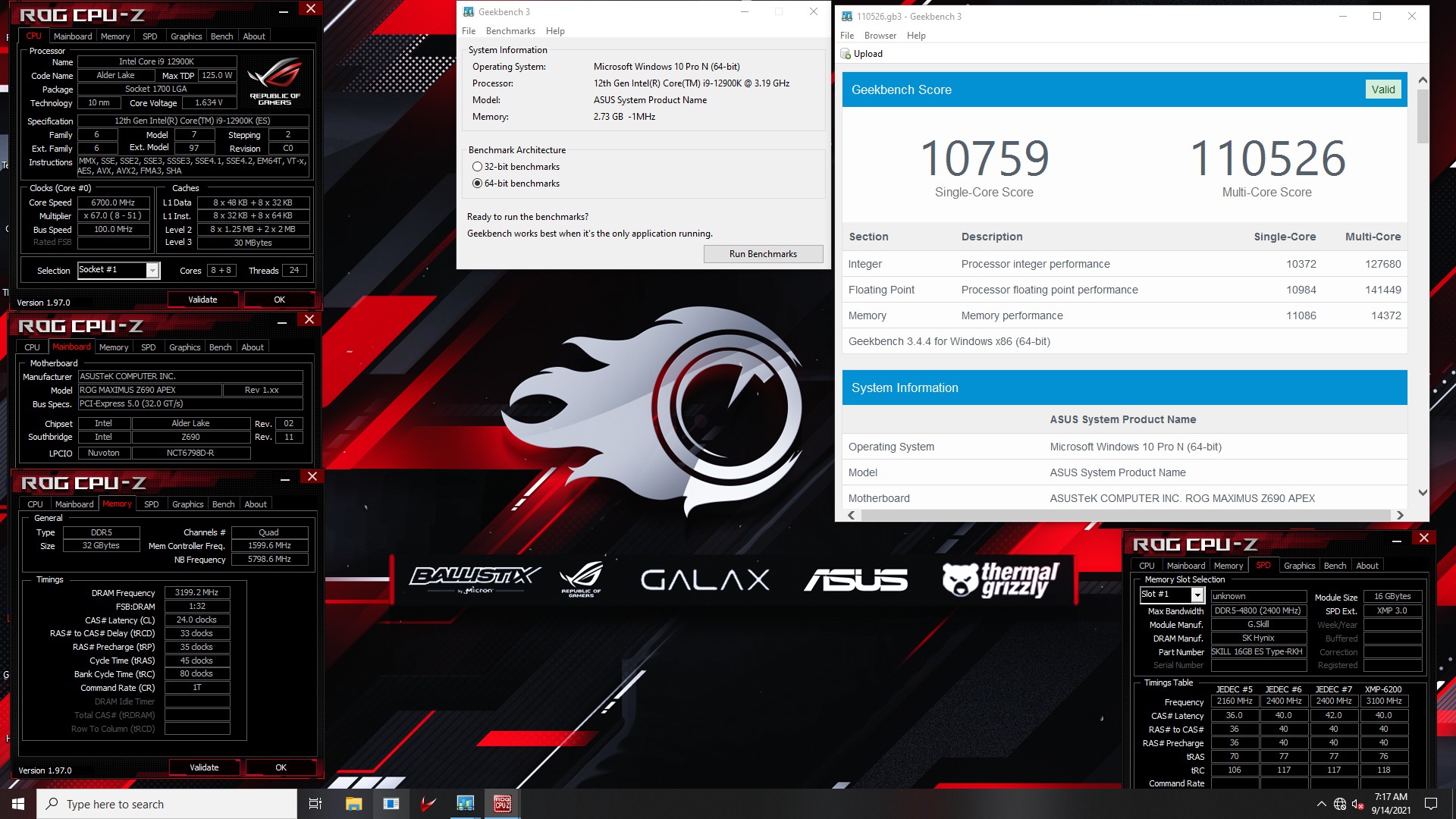Click the multi-core score 110526
This screenshot has width=1456, height=819.
coord(1267,158)
